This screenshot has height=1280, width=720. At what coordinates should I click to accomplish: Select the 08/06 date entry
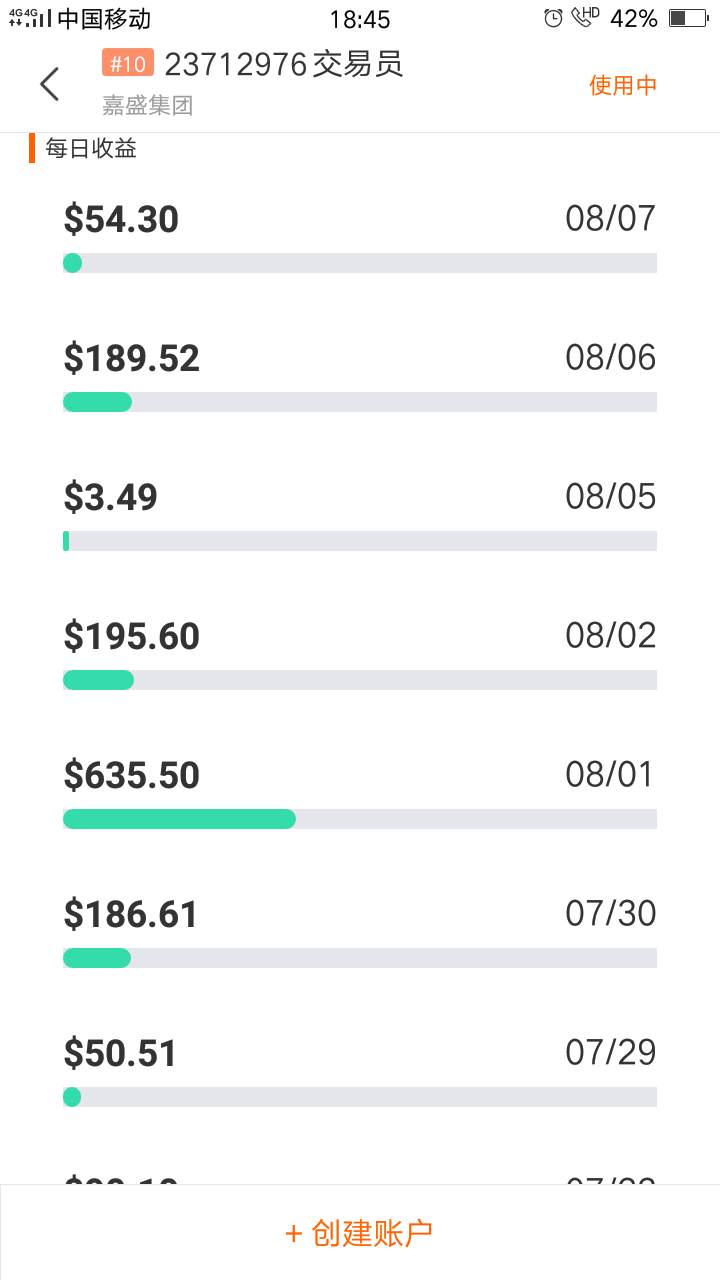[x=610, y=358]
